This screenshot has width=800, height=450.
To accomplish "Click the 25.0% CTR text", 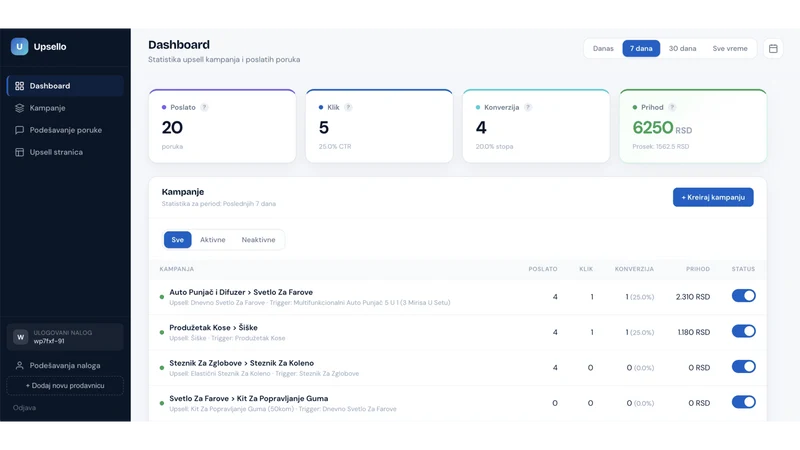I will point(335,146).
